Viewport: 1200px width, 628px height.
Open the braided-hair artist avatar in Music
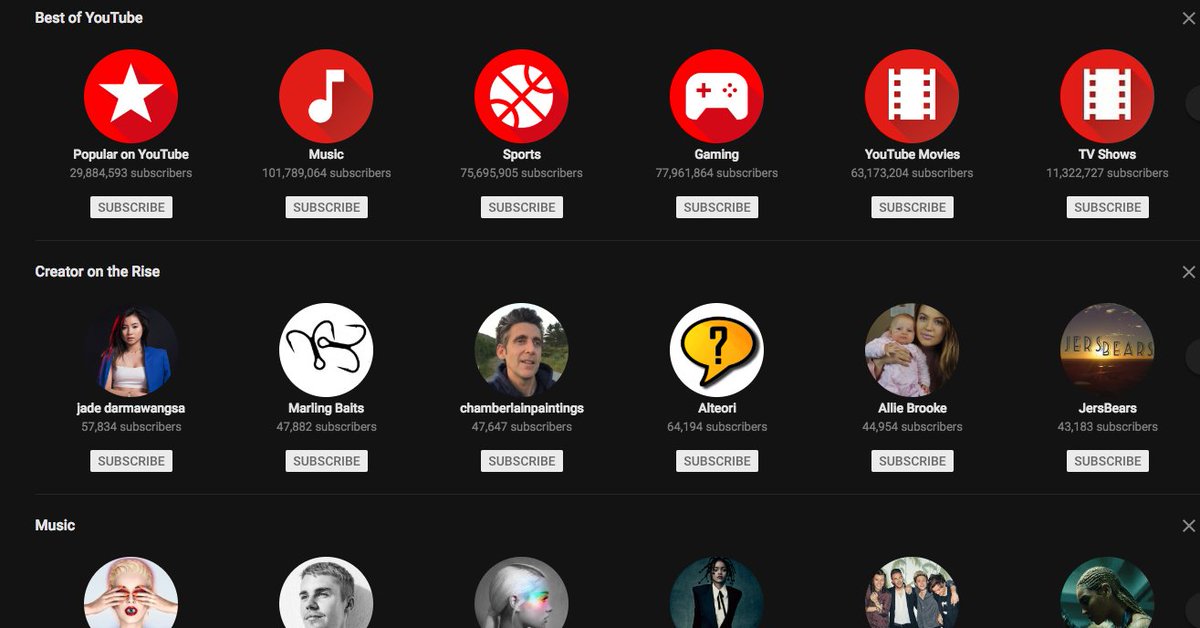[1107, 593]
